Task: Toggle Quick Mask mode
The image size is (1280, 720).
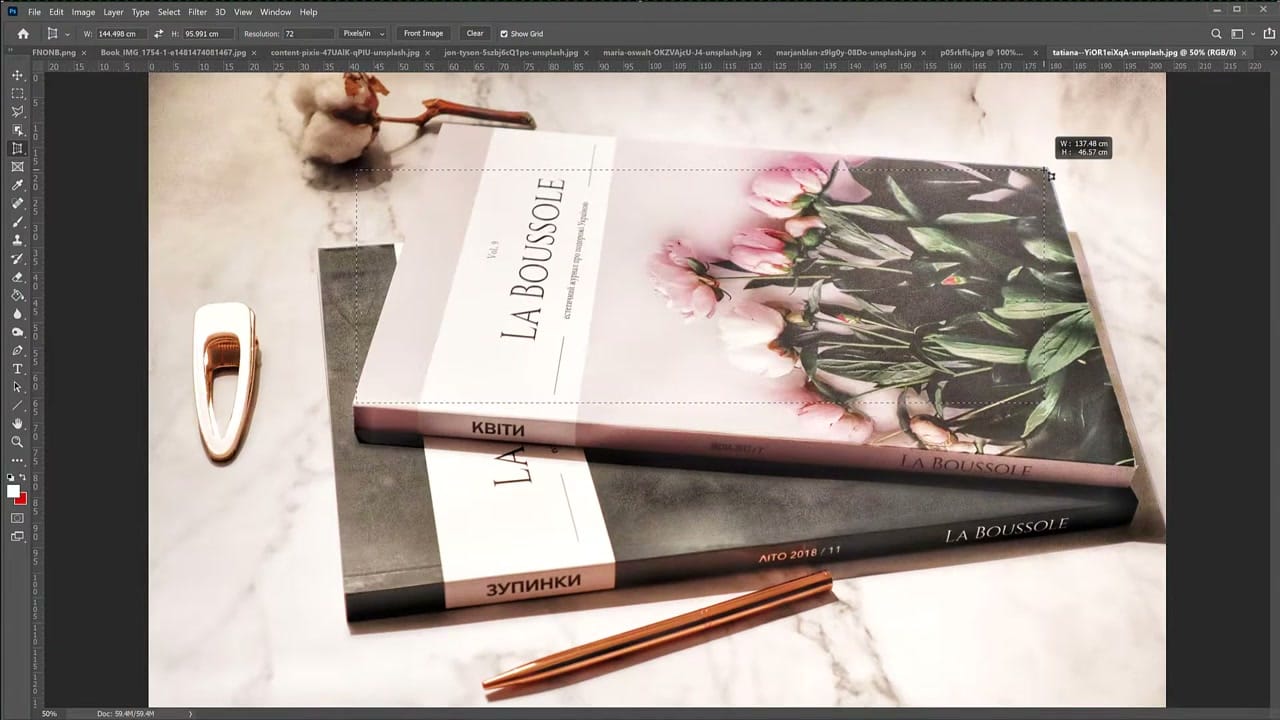Action: 17,518
